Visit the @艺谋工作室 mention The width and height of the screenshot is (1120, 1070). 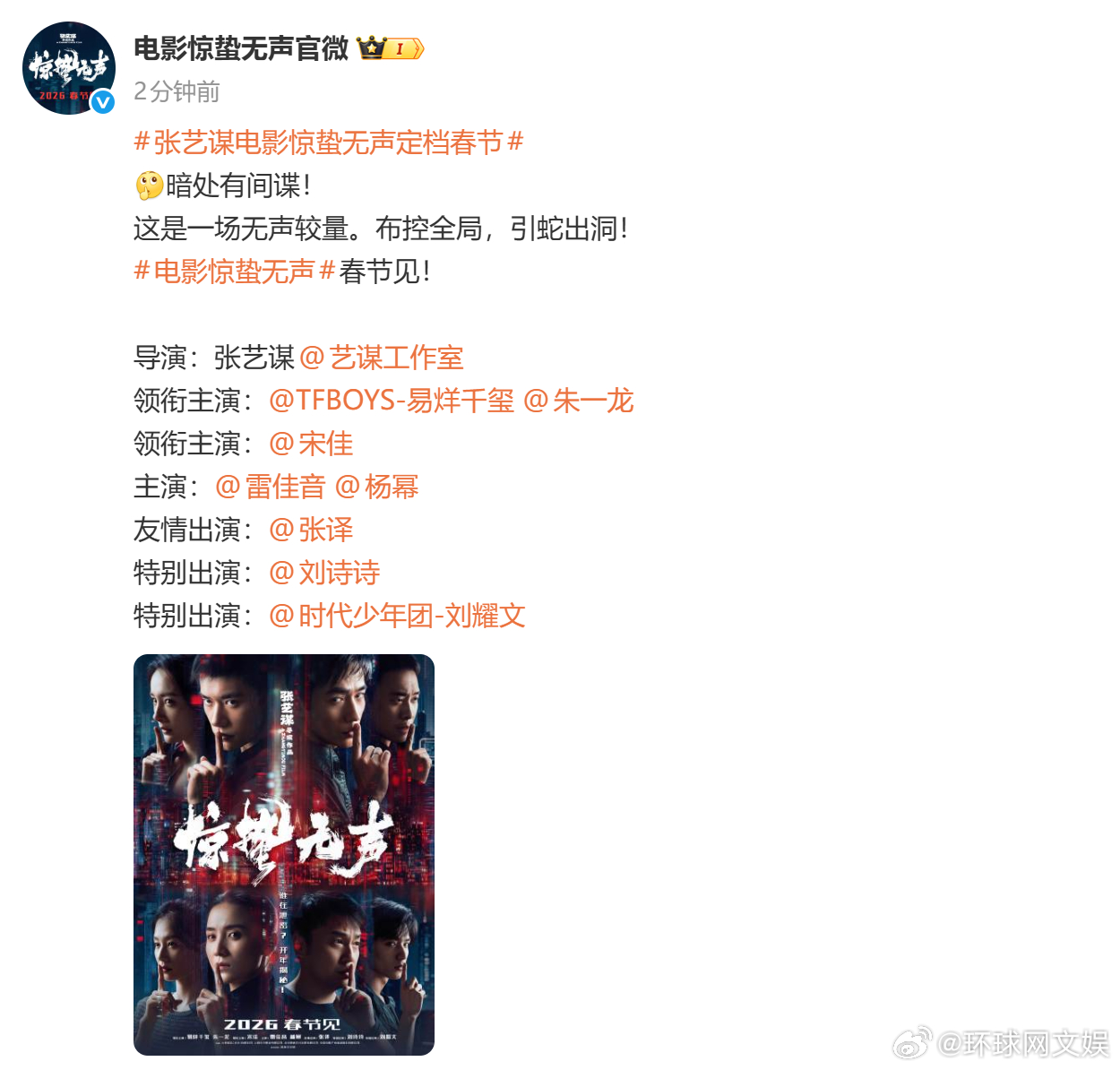click(381, 358)
